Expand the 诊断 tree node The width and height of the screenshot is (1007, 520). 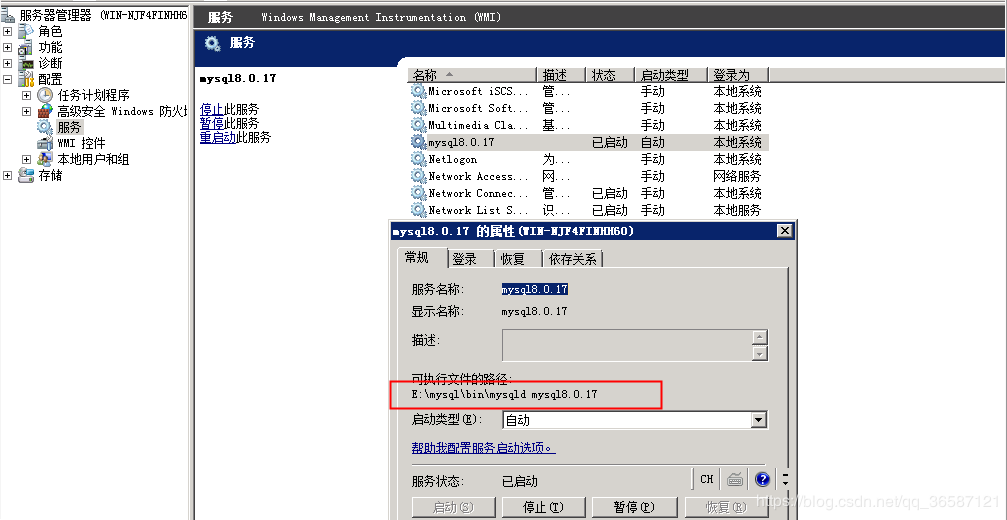point(7,64)
